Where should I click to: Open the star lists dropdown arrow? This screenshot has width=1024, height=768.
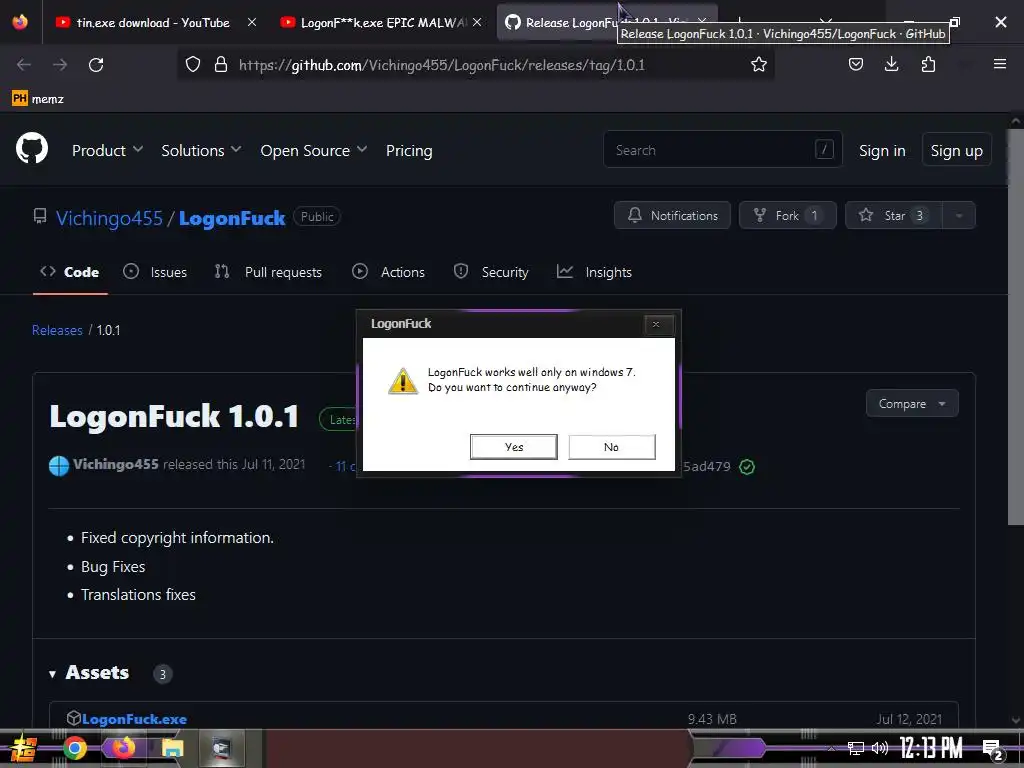coord(959,216)
